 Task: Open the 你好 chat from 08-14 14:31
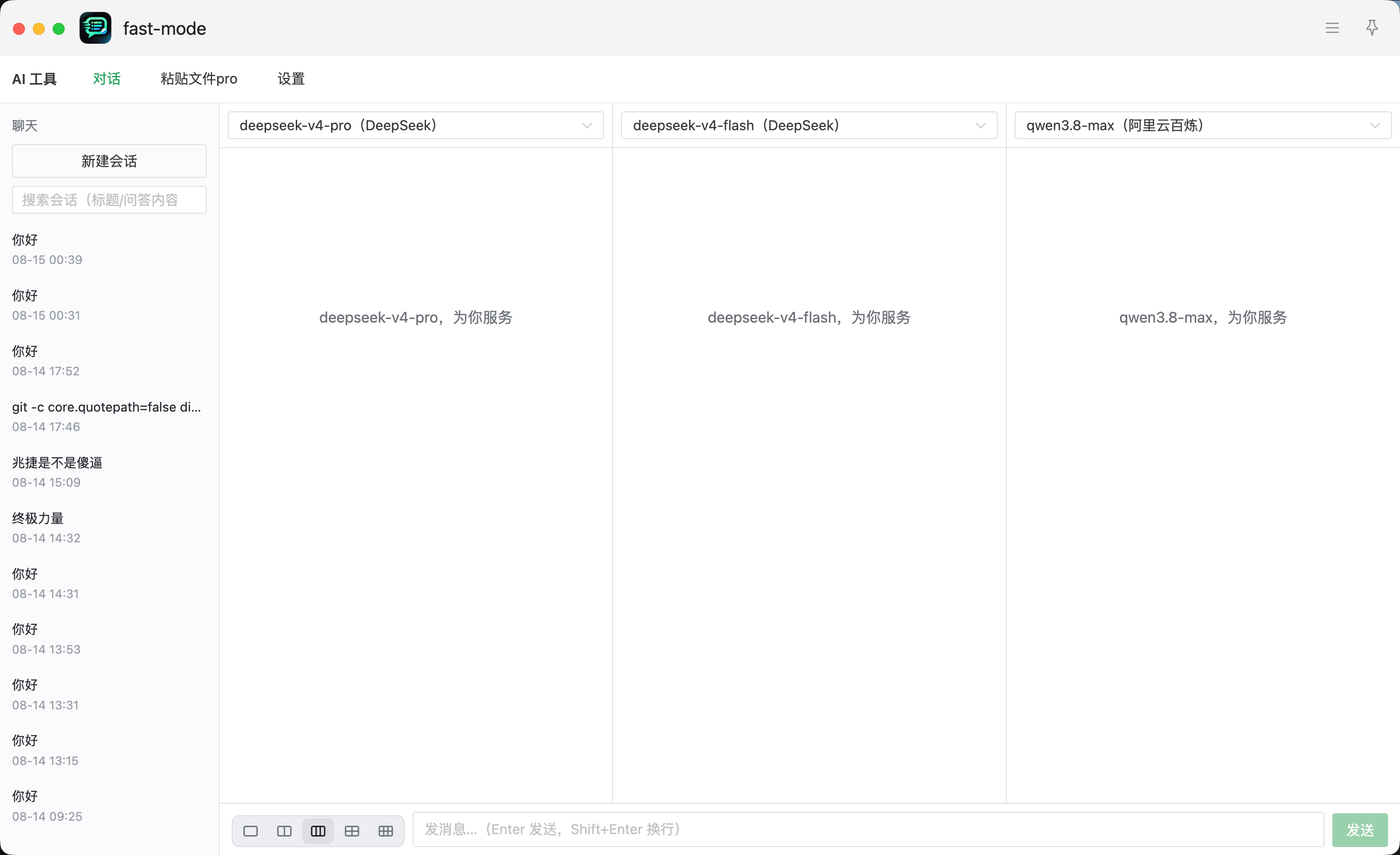[x=109, y=584]
